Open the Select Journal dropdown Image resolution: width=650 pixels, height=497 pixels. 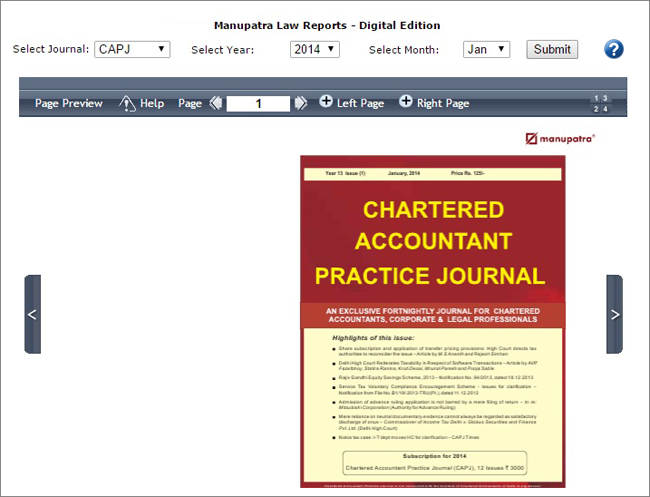tap(132, 49)
